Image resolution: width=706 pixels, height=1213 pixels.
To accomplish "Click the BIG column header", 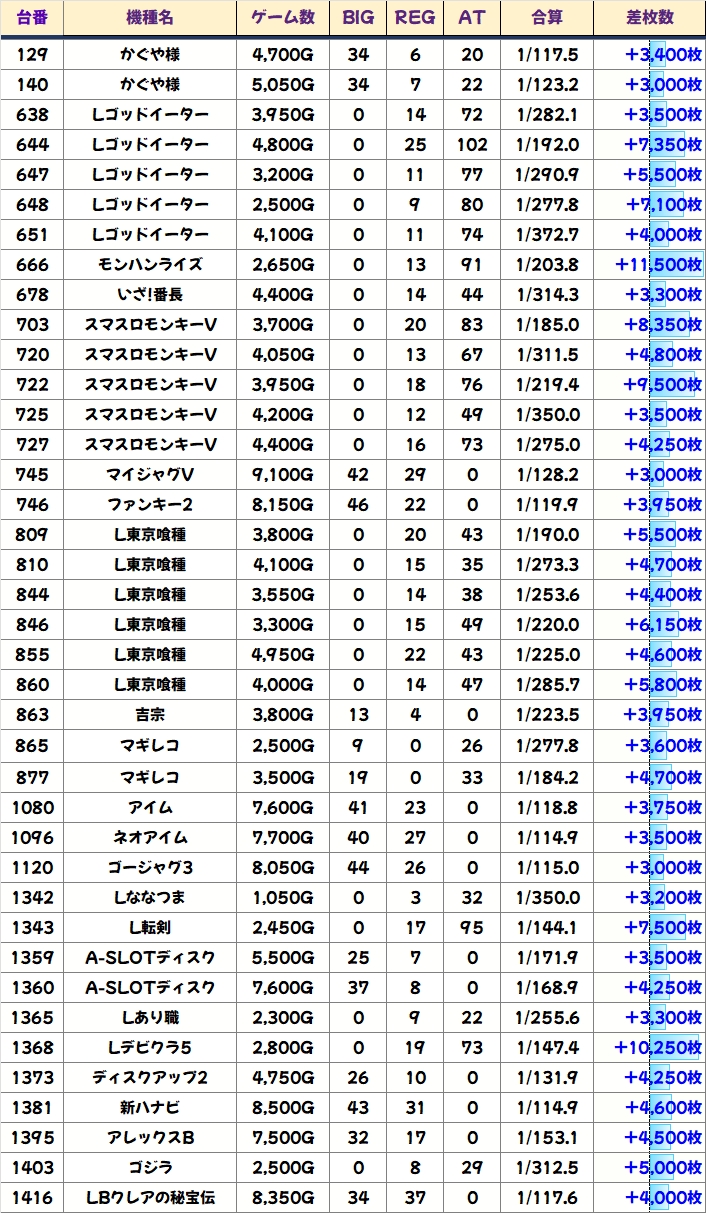I will pos(358,18).
